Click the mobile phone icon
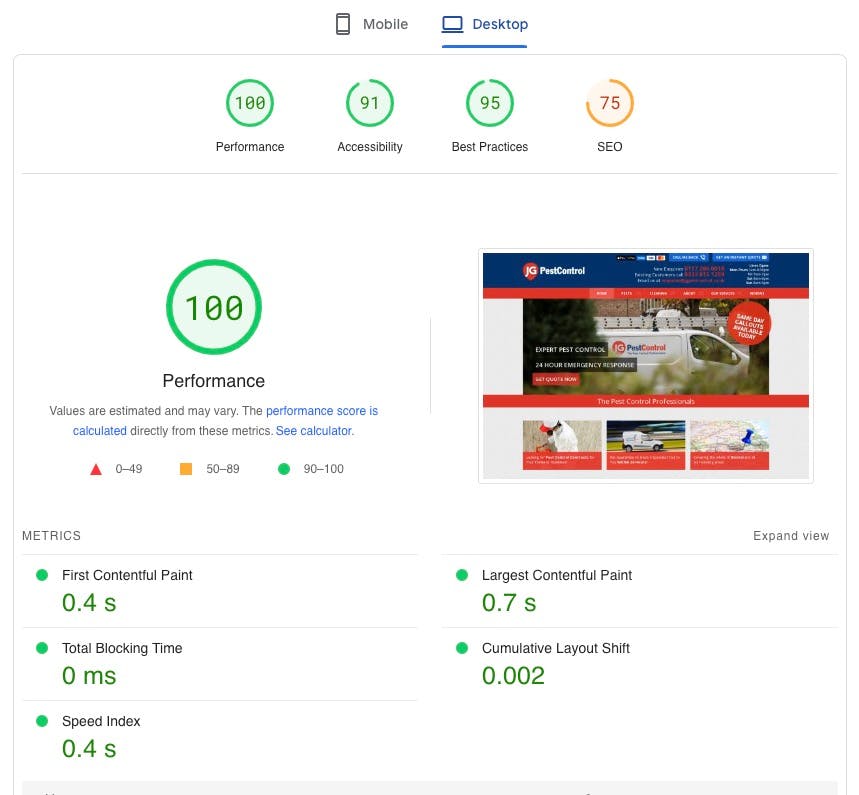The width and height of the screenshot is (859, 795). pos(343,24)
